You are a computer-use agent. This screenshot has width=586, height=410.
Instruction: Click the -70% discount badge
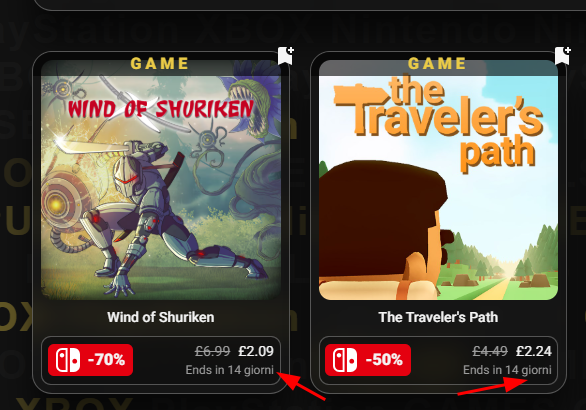90,360
